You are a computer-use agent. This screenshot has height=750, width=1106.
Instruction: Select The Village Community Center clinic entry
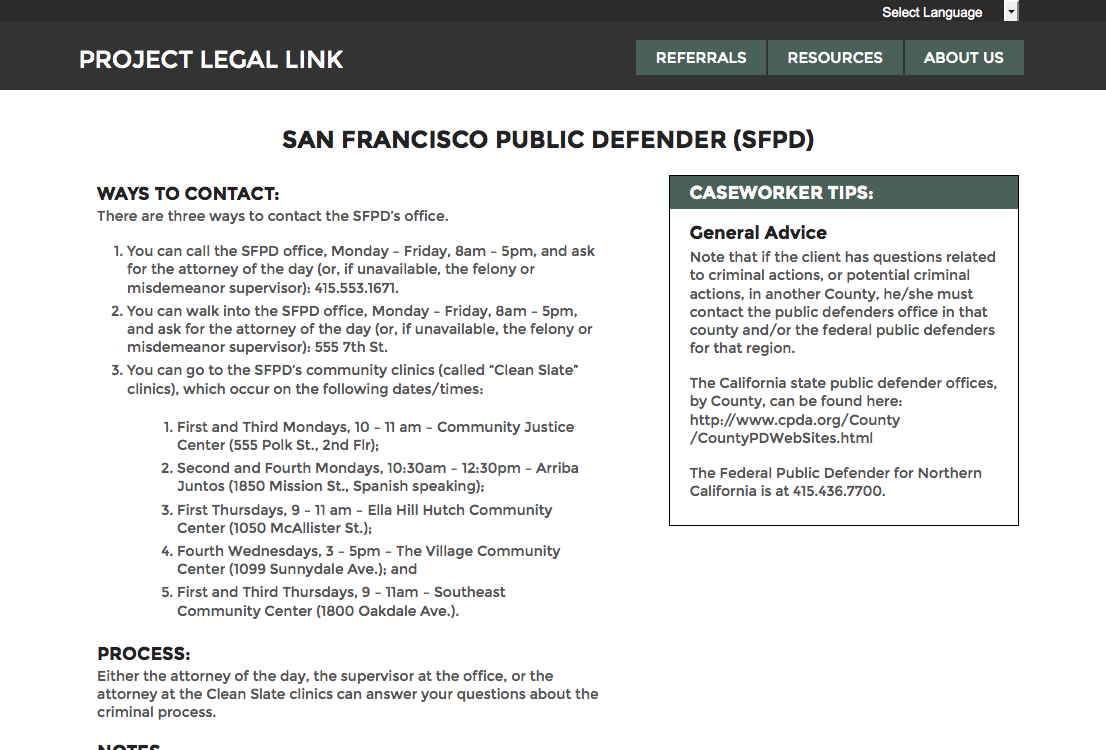tap(368, 559)
